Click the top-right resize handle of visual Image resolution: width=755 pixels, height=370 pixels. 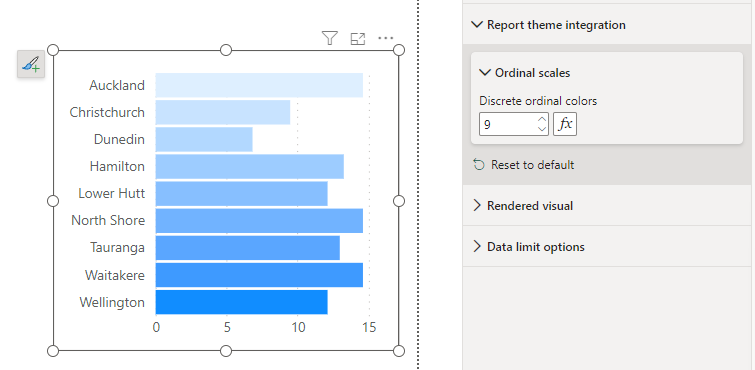tap(399, 50)
